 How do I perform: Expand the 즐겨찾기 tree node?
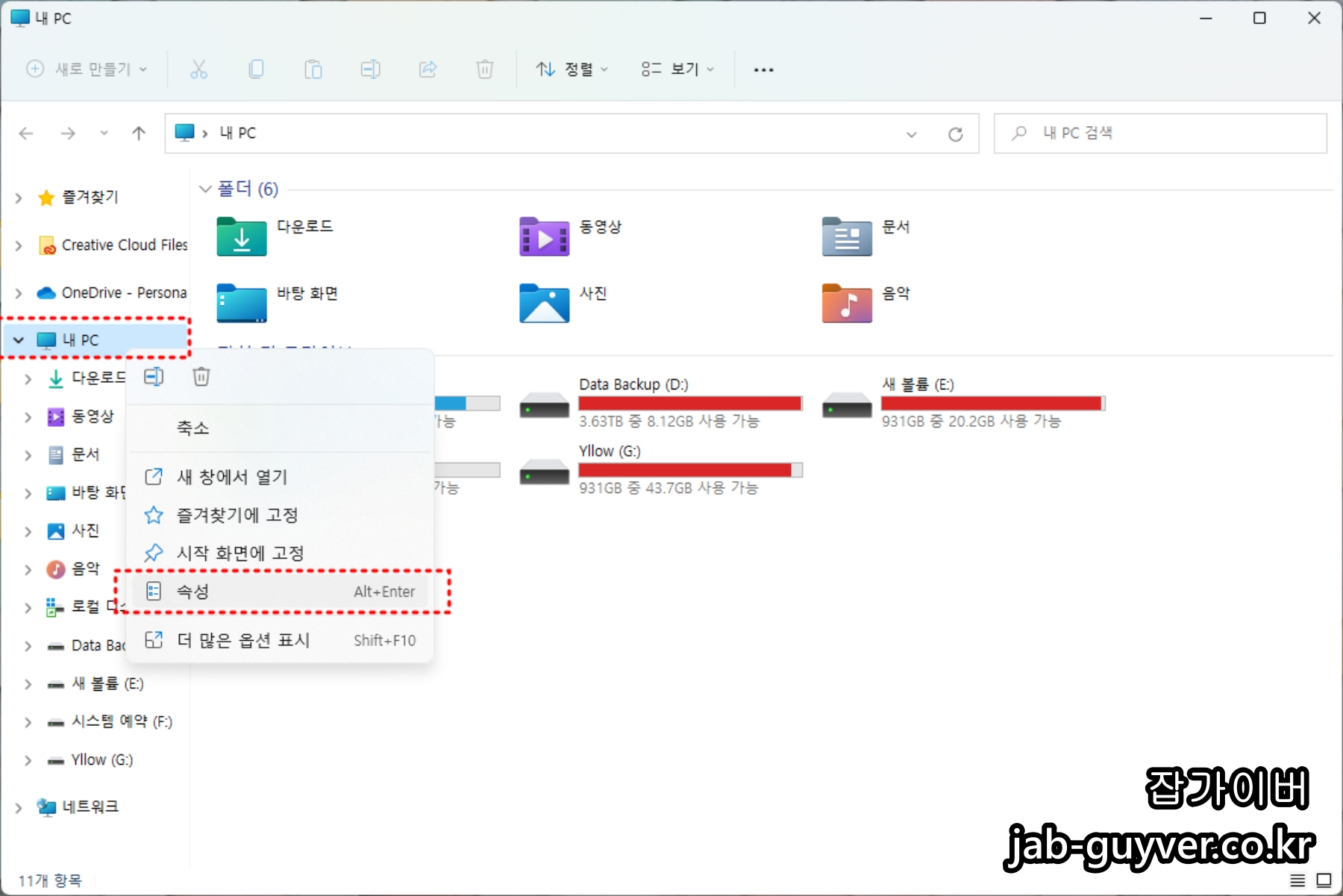click(x=19, y=198)
